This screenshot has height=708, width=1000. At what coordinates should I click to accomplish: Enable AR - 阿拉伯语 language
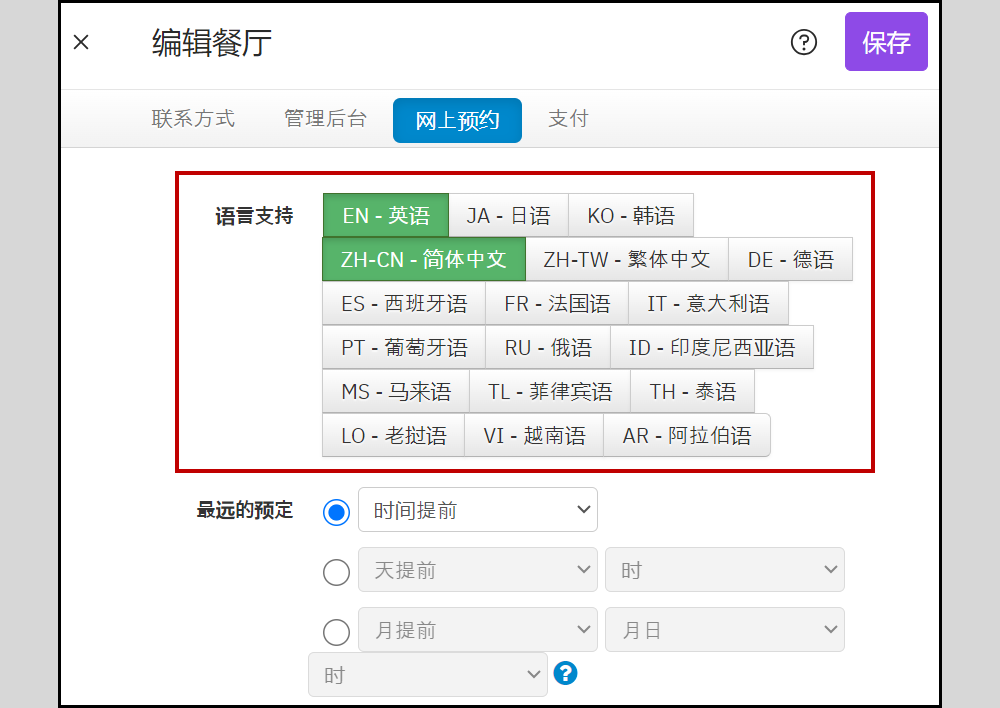click(x=687, y=436)
